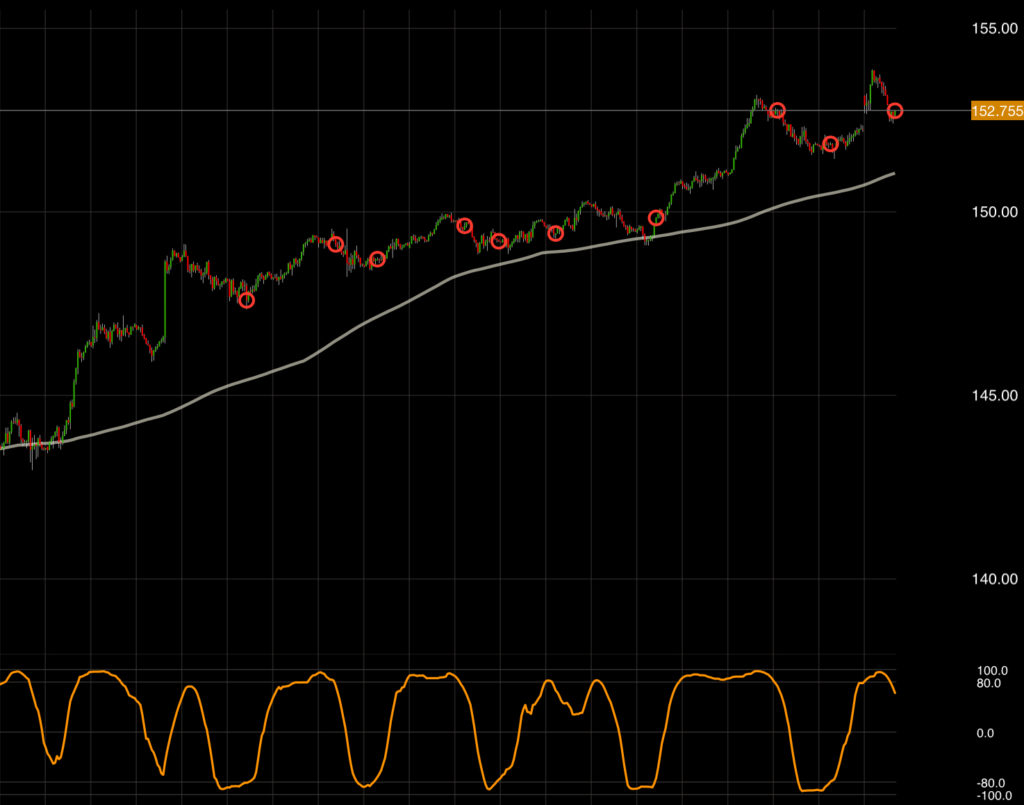Click the 155.00 price axis label

(993, 28)
